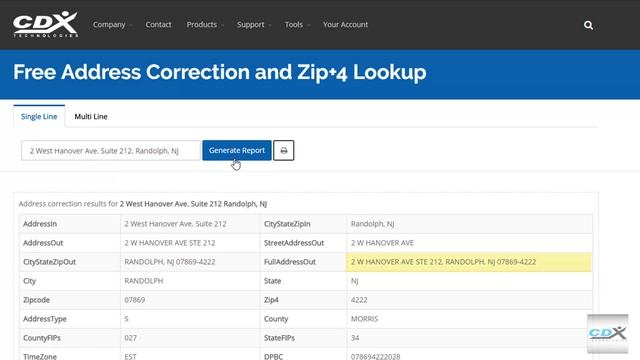This screenshot has height=360, width=640.
Task: Click the Free Address Correction page title
Action: [x=220, y=72]
